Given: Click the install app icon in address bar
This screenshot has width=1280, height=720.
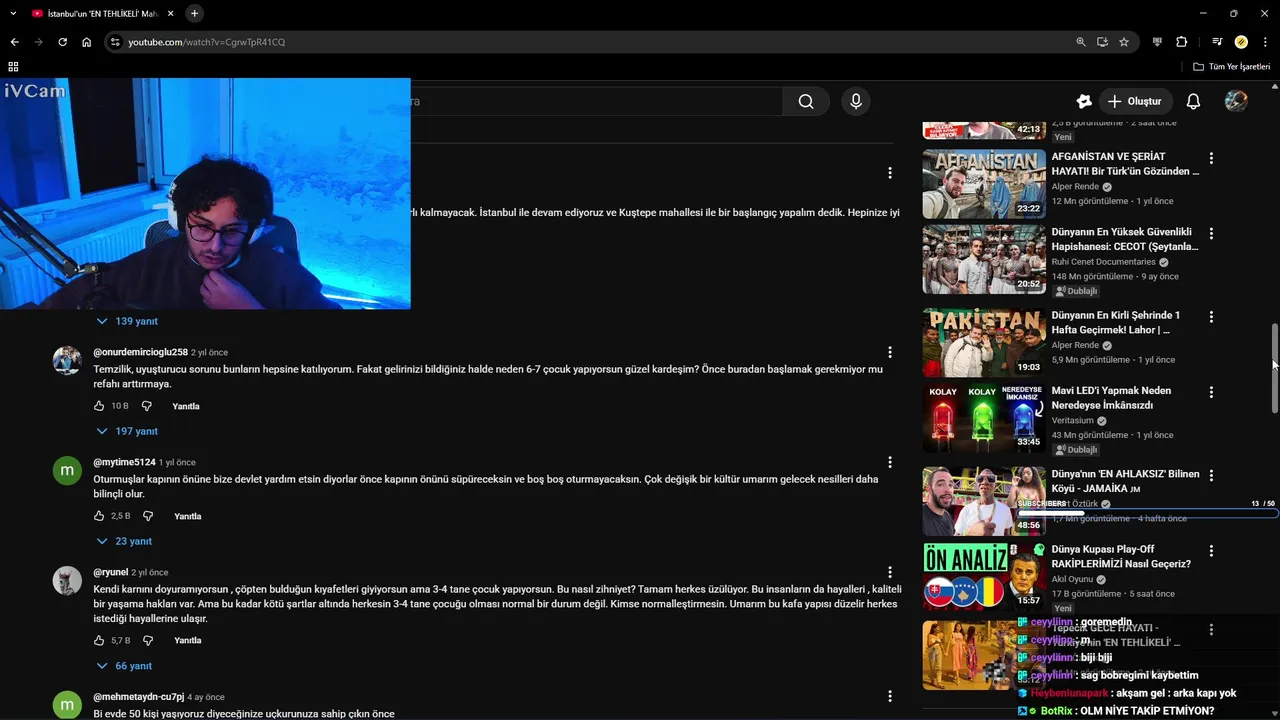Looking at the screenshot, I should point(1102,42).
